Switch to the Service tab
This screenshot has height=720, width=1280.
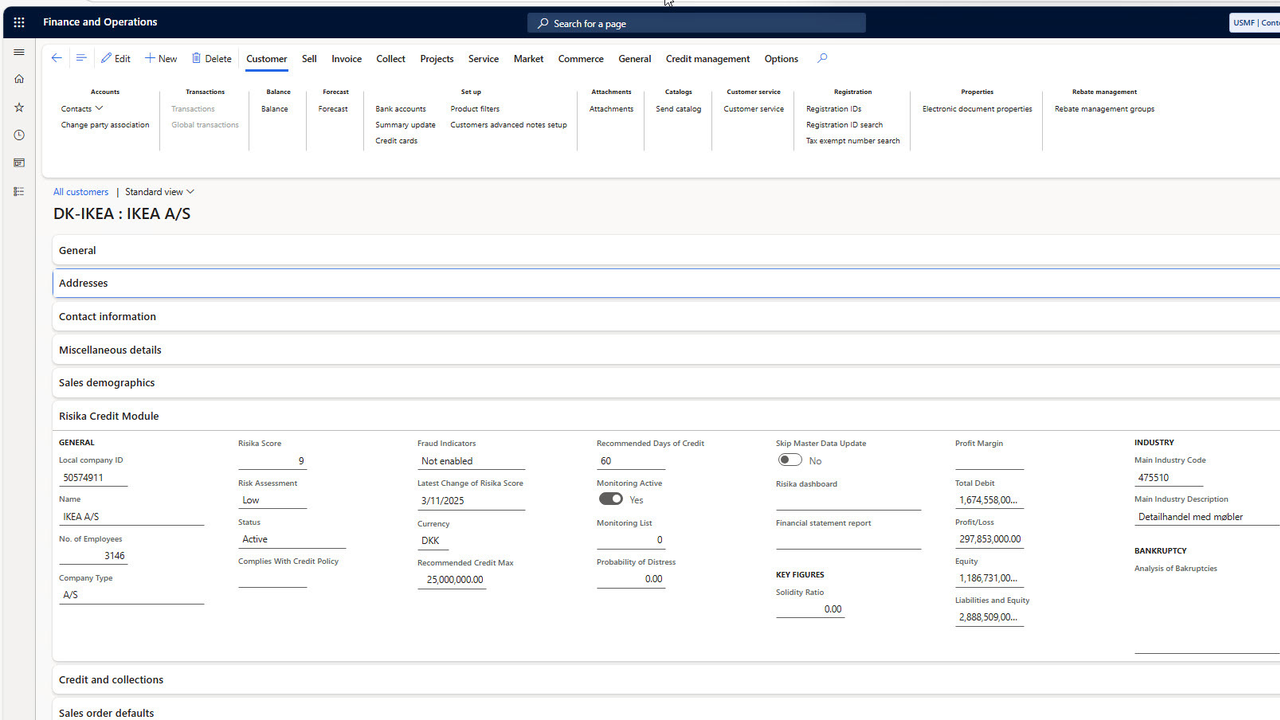[484, 59]
